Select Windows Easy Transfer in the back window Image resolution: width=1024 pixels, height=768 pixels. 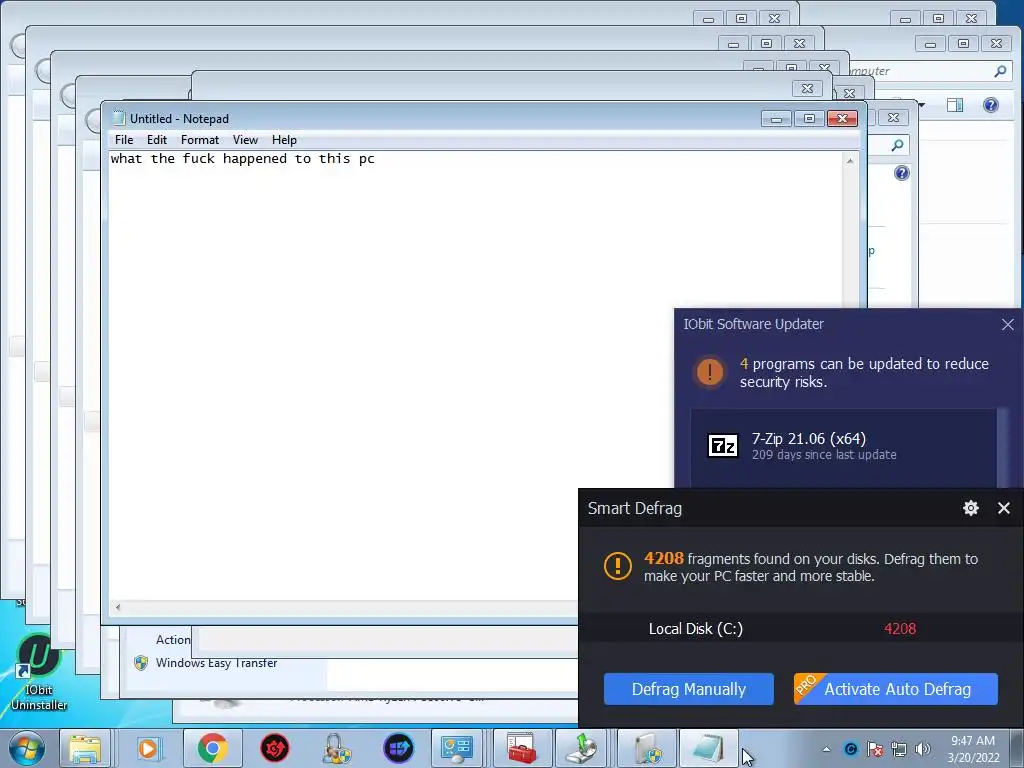pos(216,663)
